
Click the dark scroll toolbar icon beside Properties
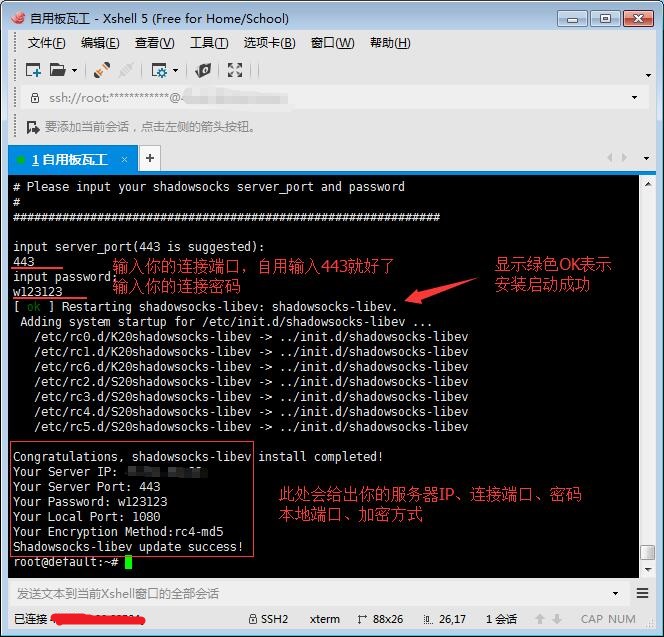pyautogui.click(x=203, y=70)
